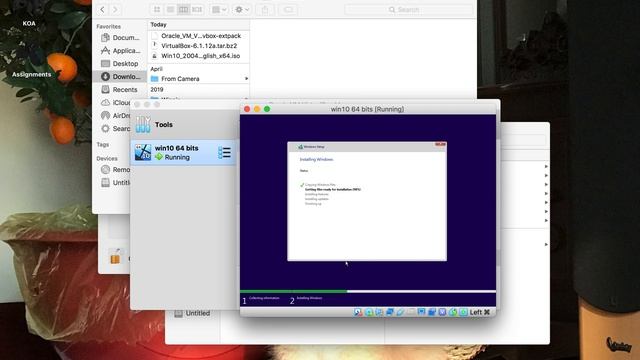Click the Finder edit tags button
Image resolution: width=640 pixels, height=360 pixels.
[x=288, y=9]
